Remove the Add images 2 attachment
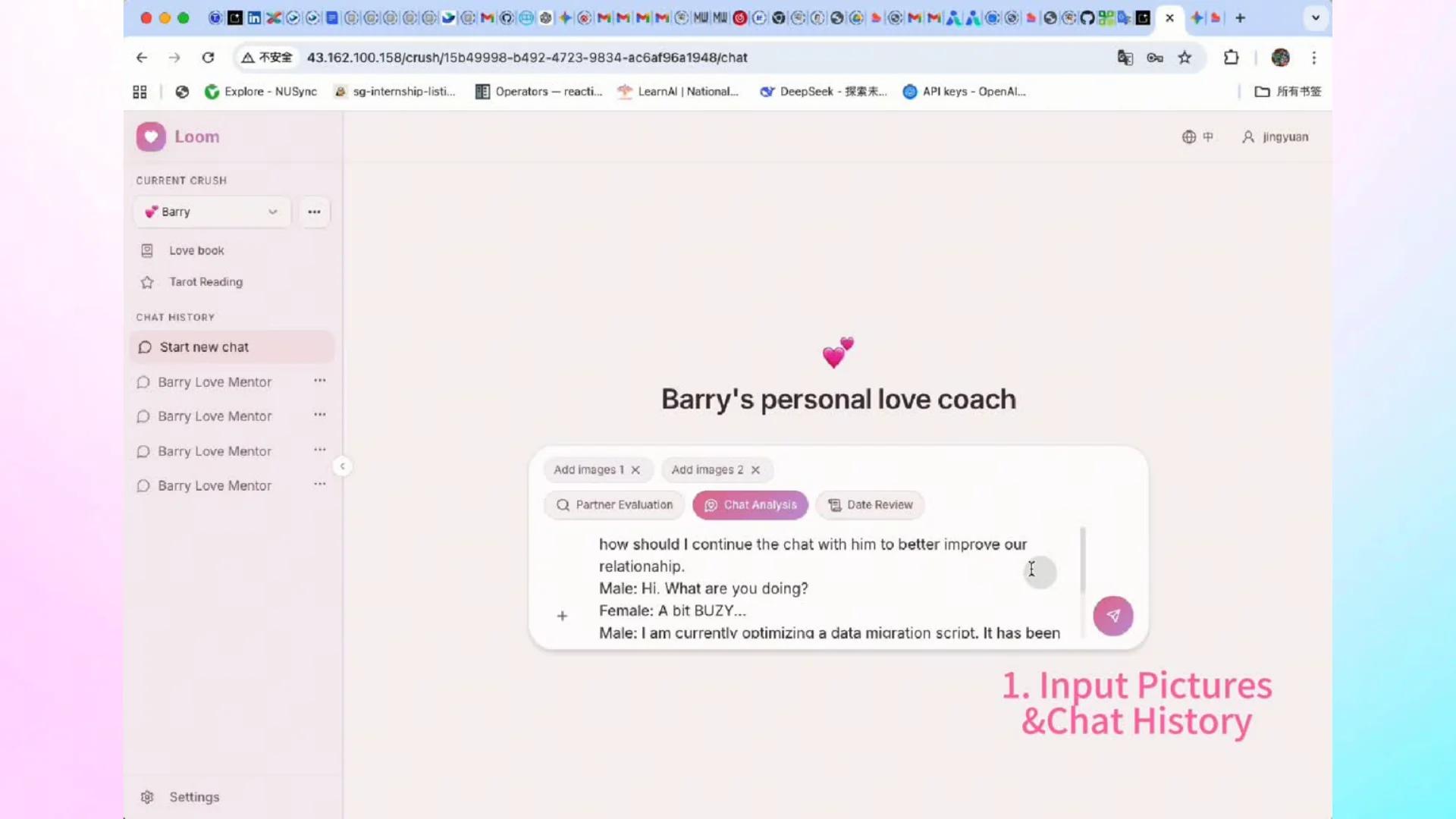This screenshot has height=819, width=1456. (755, 470)
